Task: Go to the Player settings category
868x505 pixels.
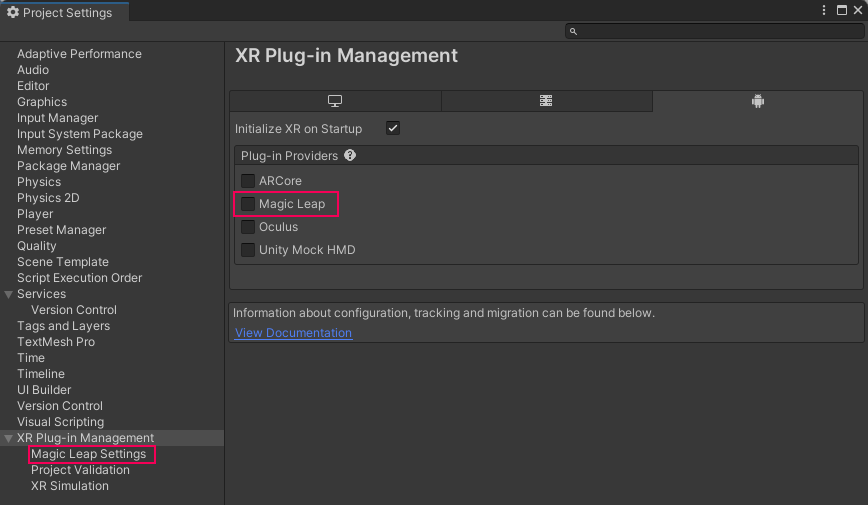Action: click(35, 214)
